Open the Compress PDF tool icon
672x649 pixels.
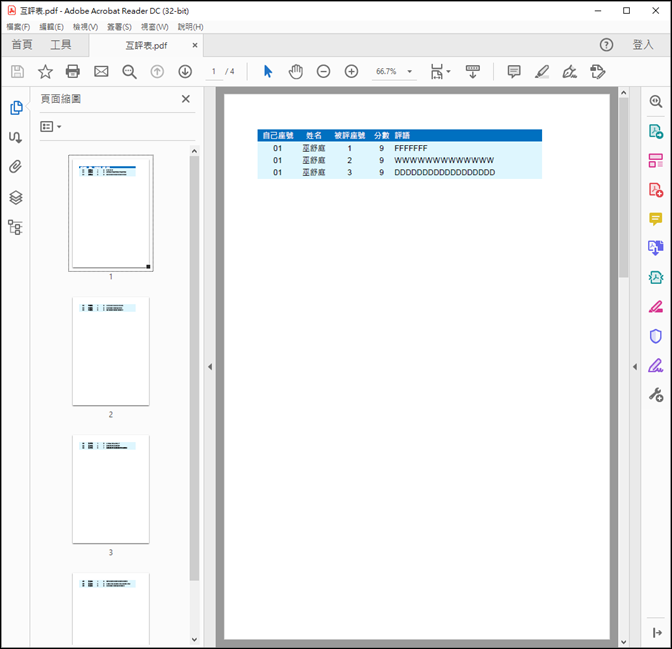click(x=656, y=277)
